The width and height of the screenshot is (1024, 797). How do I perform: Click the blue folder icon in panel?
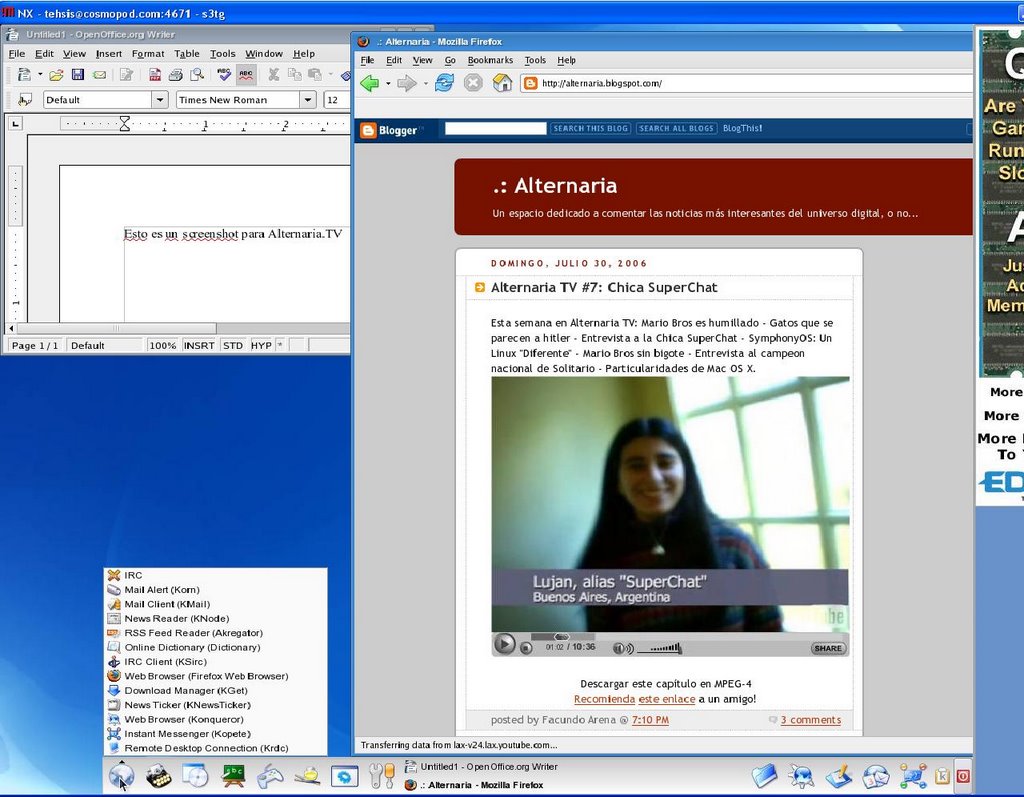765,776
